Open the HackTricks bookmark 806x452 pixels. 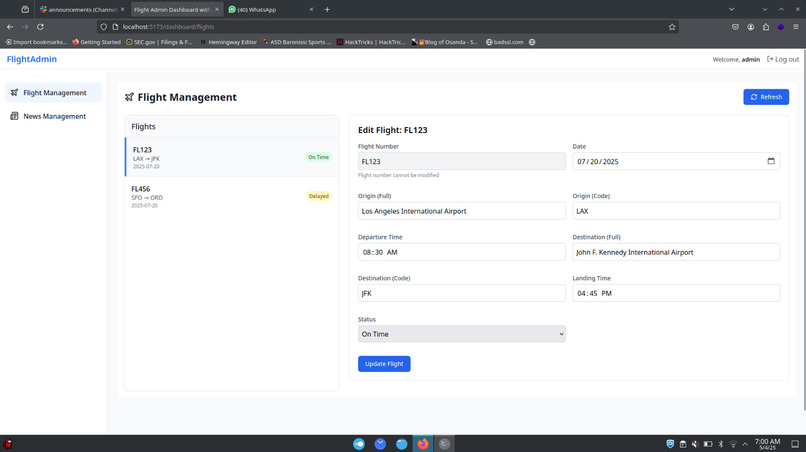pos(371,42)
